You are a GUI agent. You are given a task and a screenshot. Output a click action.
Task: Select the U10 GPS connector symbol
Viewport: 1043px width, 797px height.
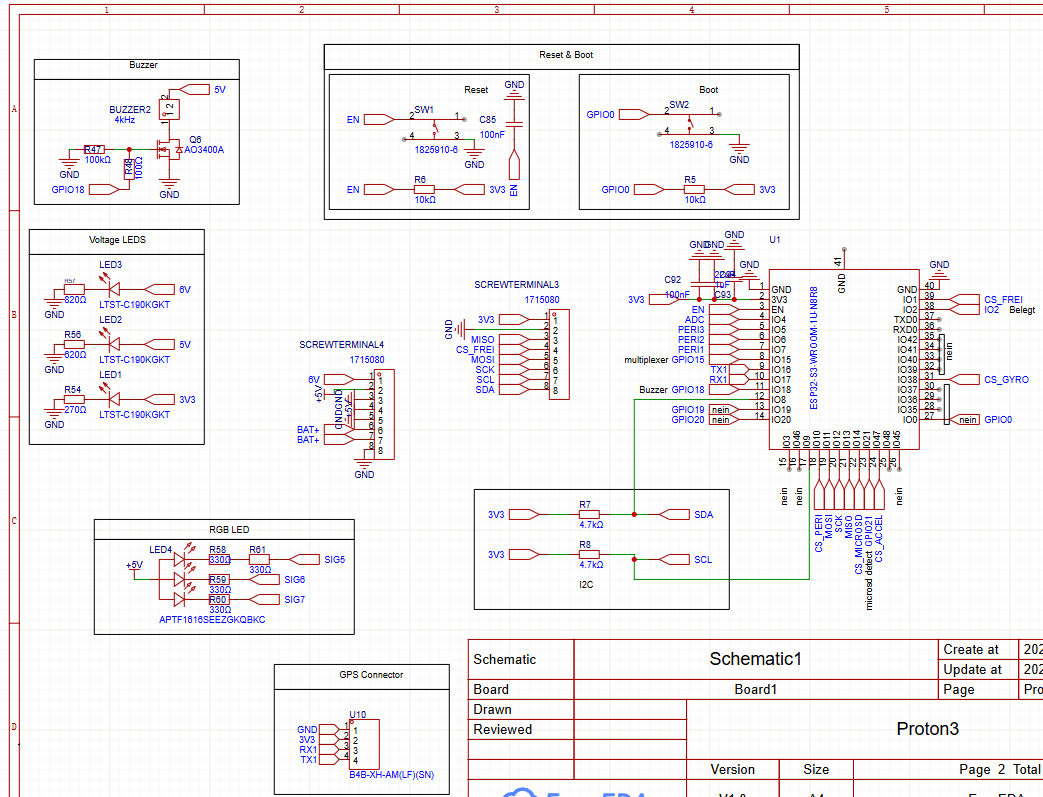coord(364,744)
